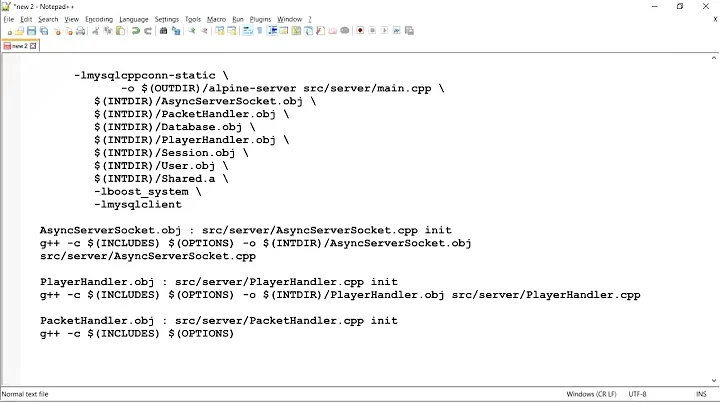Run macro multiple times toolbar icon
720x404 pixels.
(x=397, y=31)
